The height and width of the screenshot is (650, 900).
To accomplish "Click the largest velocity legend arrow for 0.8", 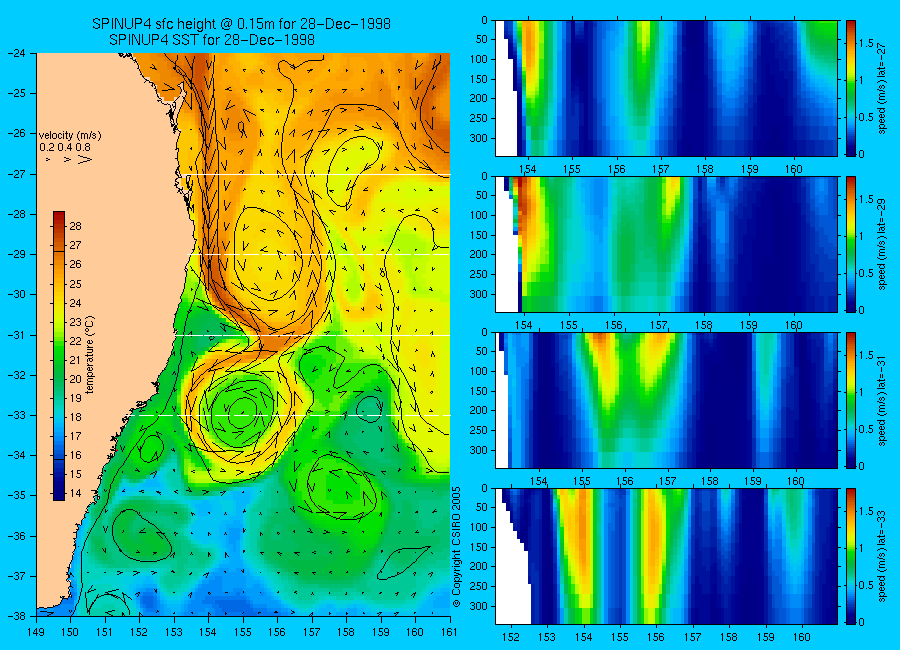I will tap(84, 159).
